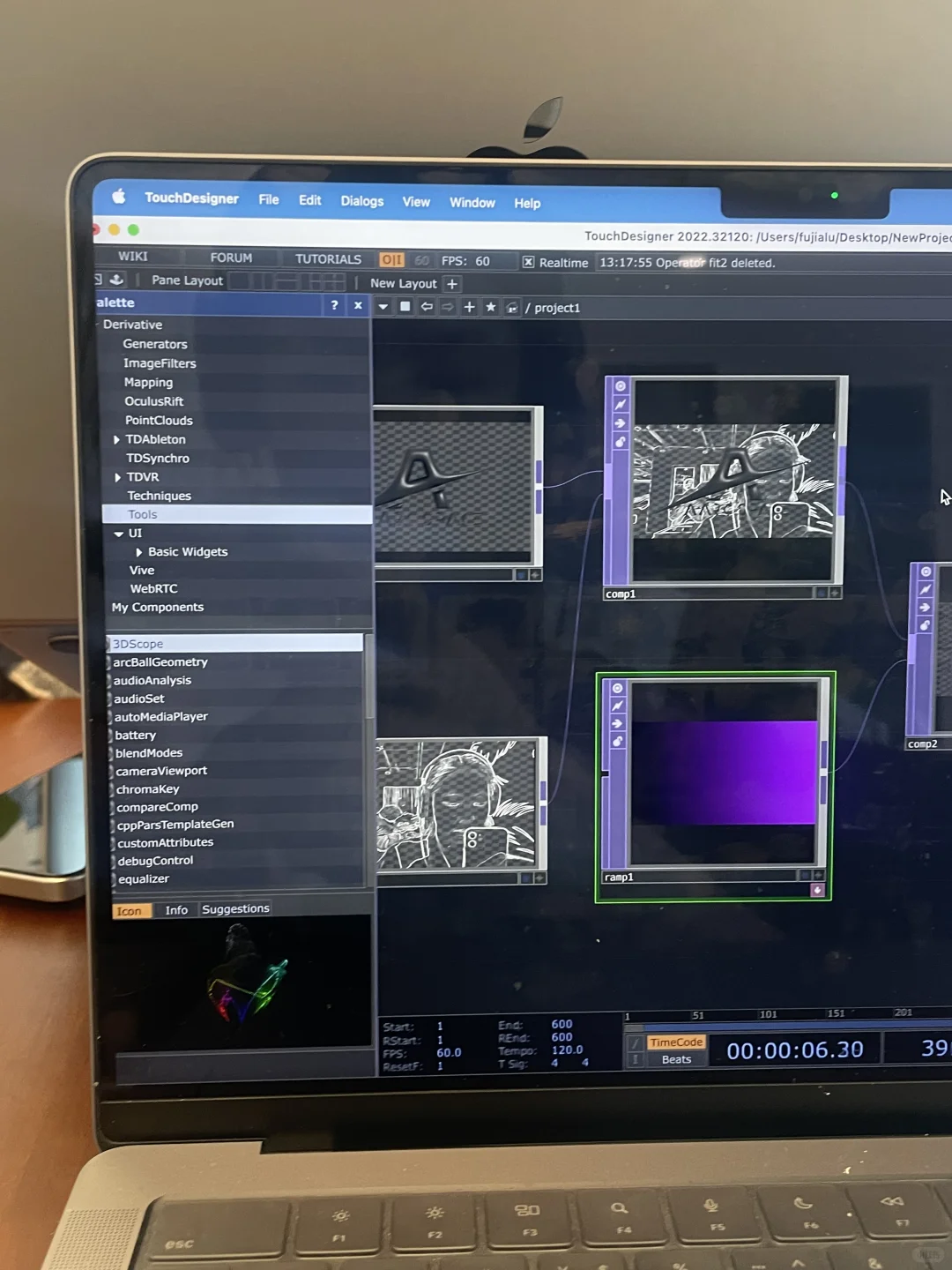Select PointClouds in the palette tree
This screenshot has width=952, height=1270.
click(159, 421)
